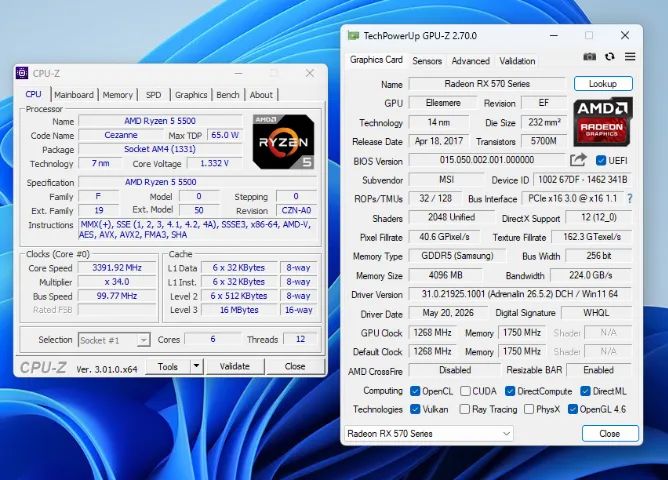Screen dimensions: 668x480
Task: Click the Tools button in CPU-Z
Action: tap(167, 366)
